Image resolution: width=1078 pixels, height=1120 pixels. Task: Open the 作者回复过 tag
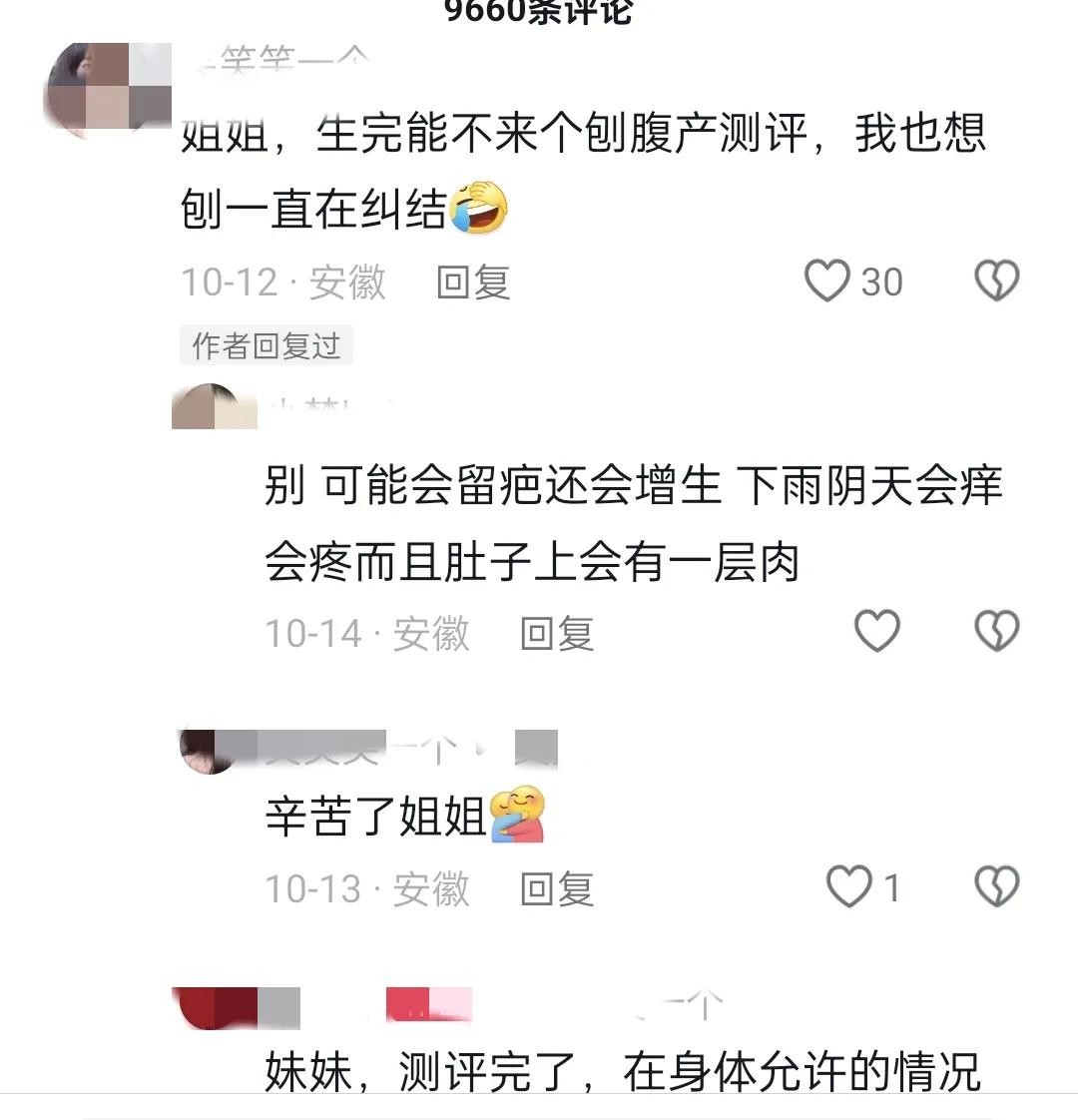pos(266,345)
